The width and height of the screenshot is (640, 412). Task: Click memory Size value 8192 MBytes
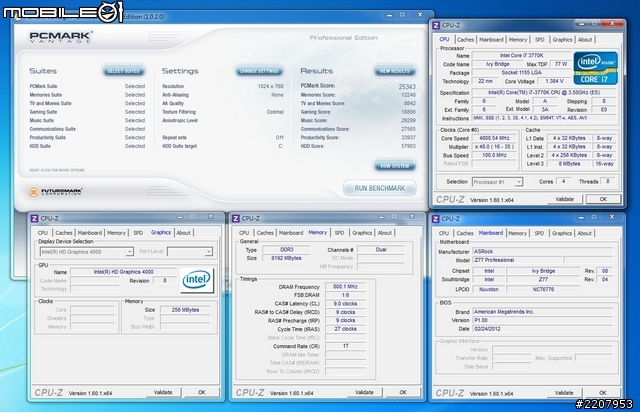[286, 258]
